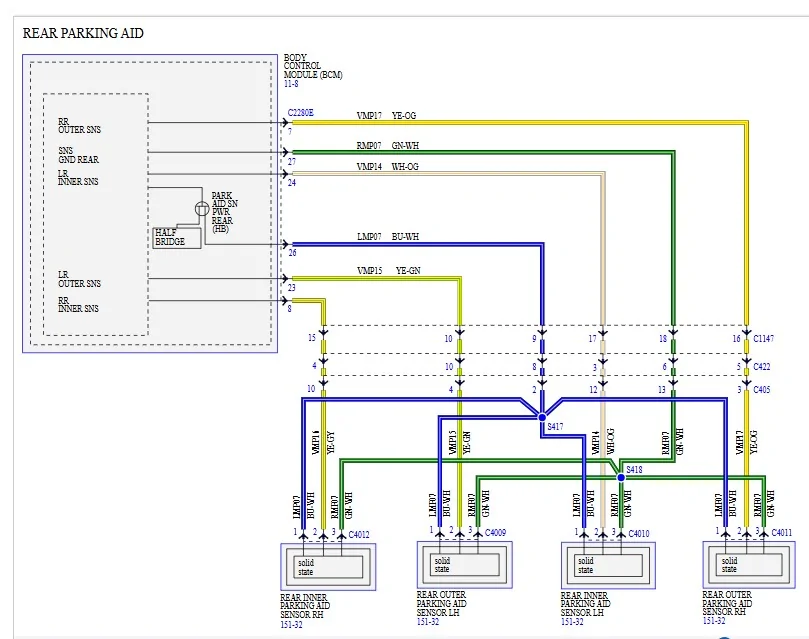Select the VMP17 YE-OG wire label at pin 7

(386, 116)
